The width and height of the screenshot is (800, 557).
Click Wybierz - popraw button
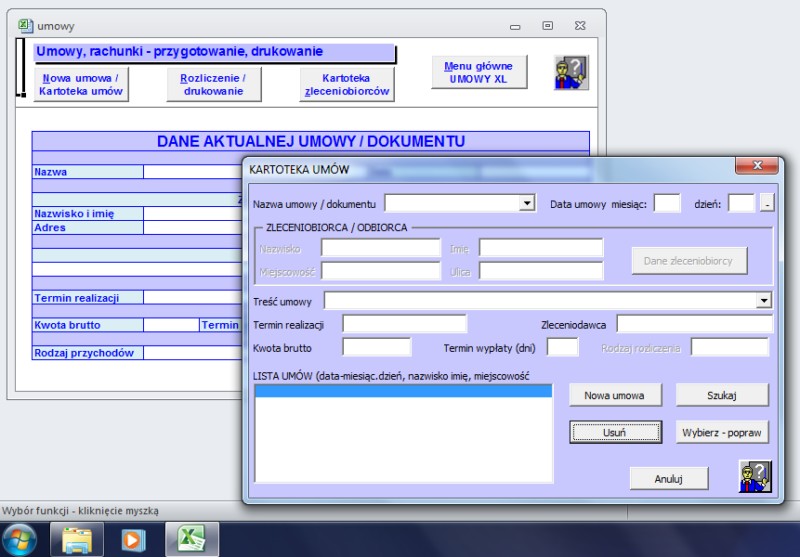[x=721, y=432]
